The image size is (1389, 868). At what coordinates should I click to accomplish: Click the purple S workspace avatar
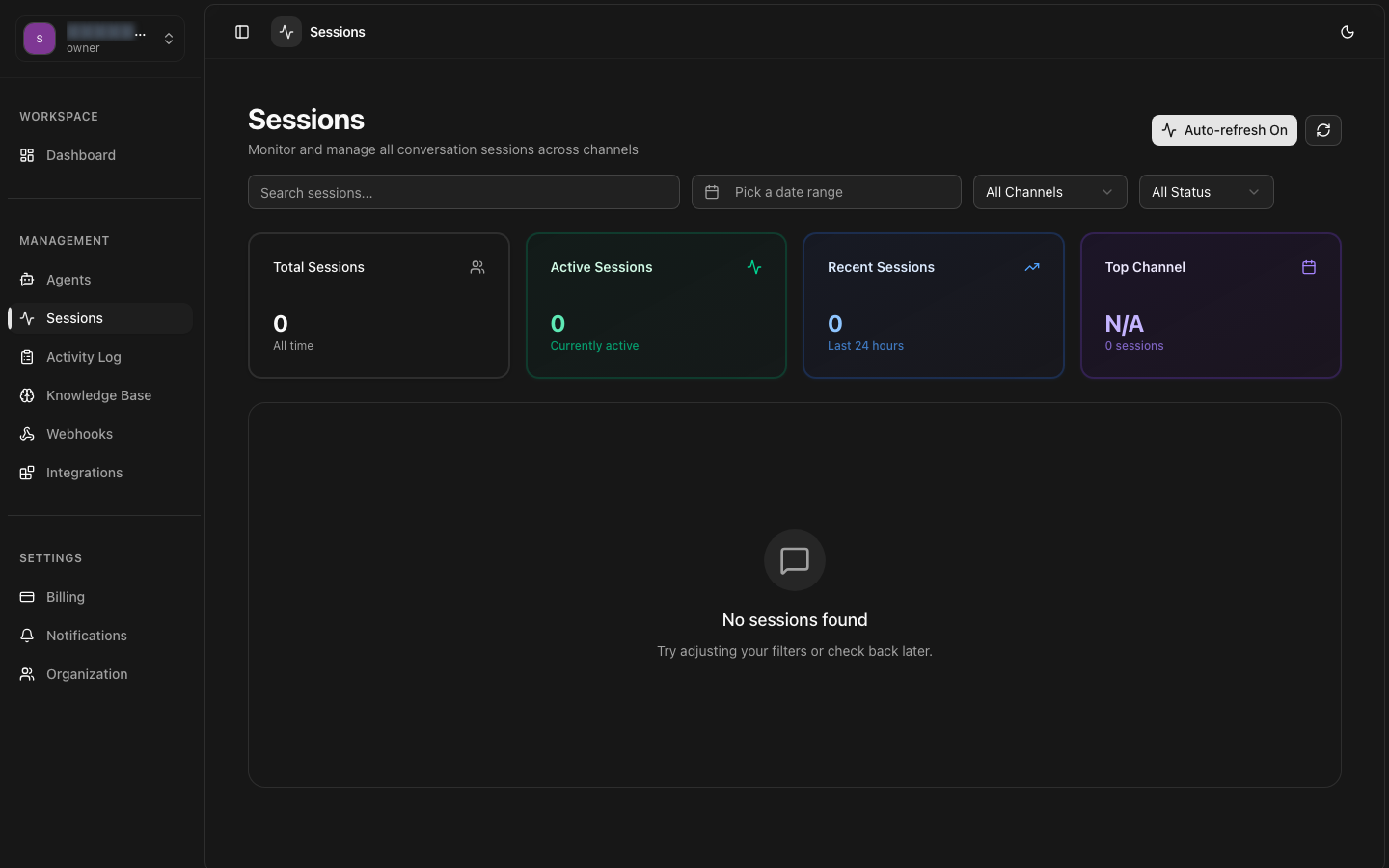(x=40, y=39)
